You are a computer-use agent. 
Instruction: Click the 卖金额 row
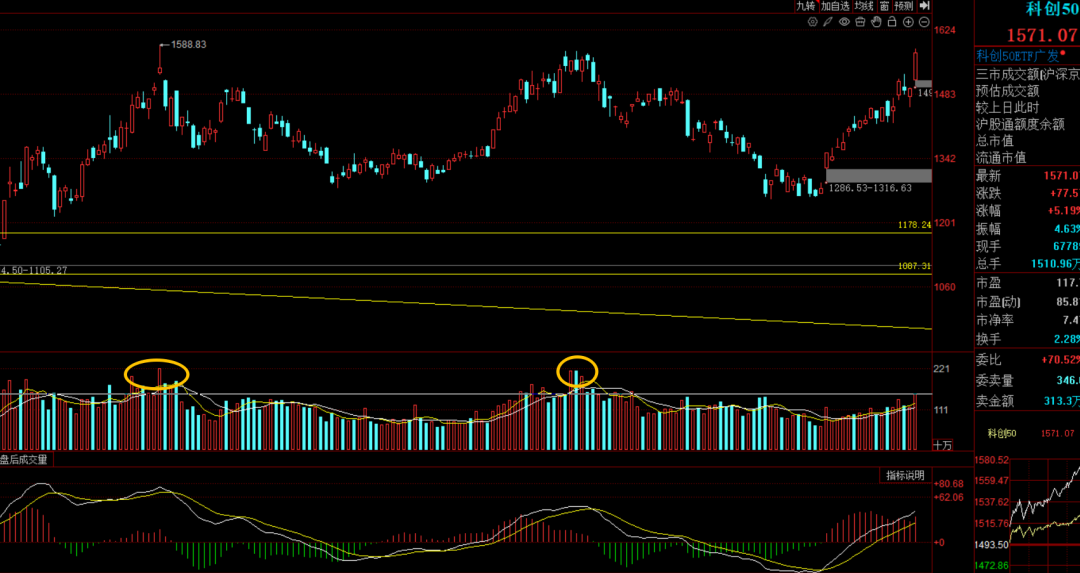coord(1027,400)
